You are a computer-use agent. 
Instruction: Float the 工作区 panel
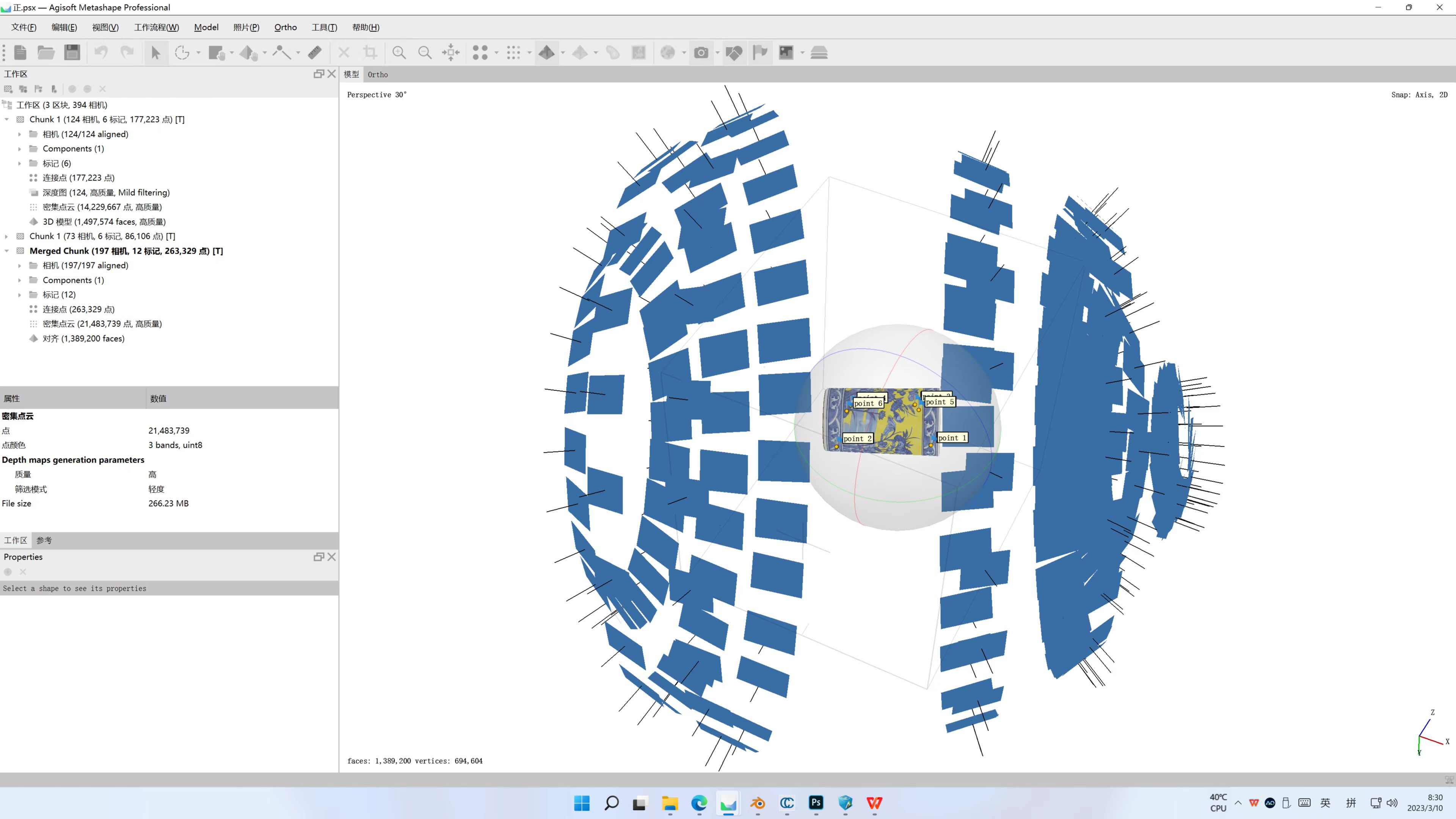pyautogui.click(x=319, y=74)
